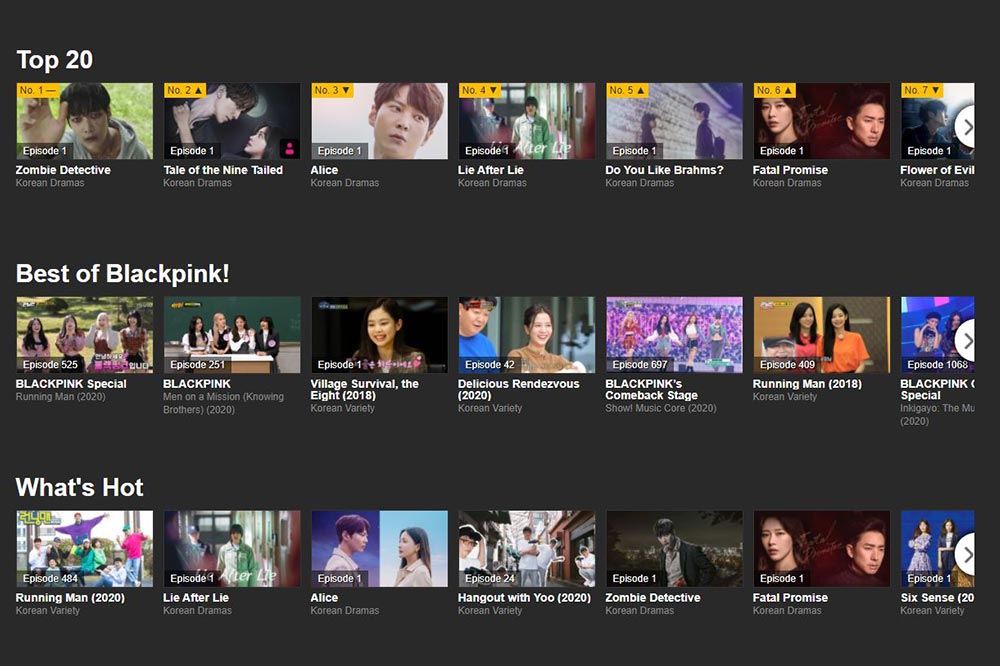Click Lie After Lie title in Top 20

[x=490, y=170]
